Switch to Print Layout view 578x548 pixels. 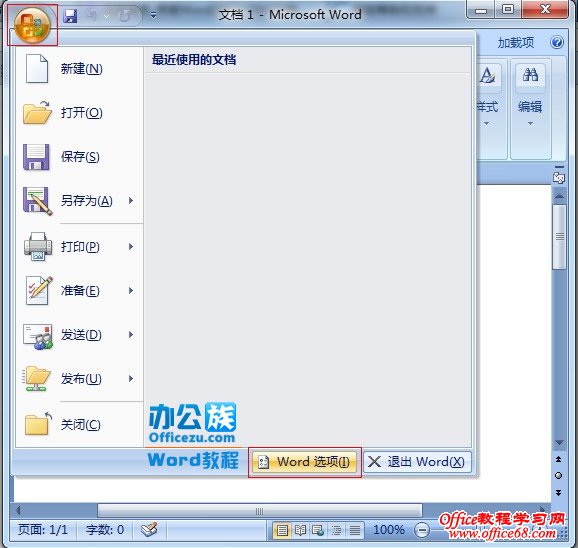click(x=282, y=530)
